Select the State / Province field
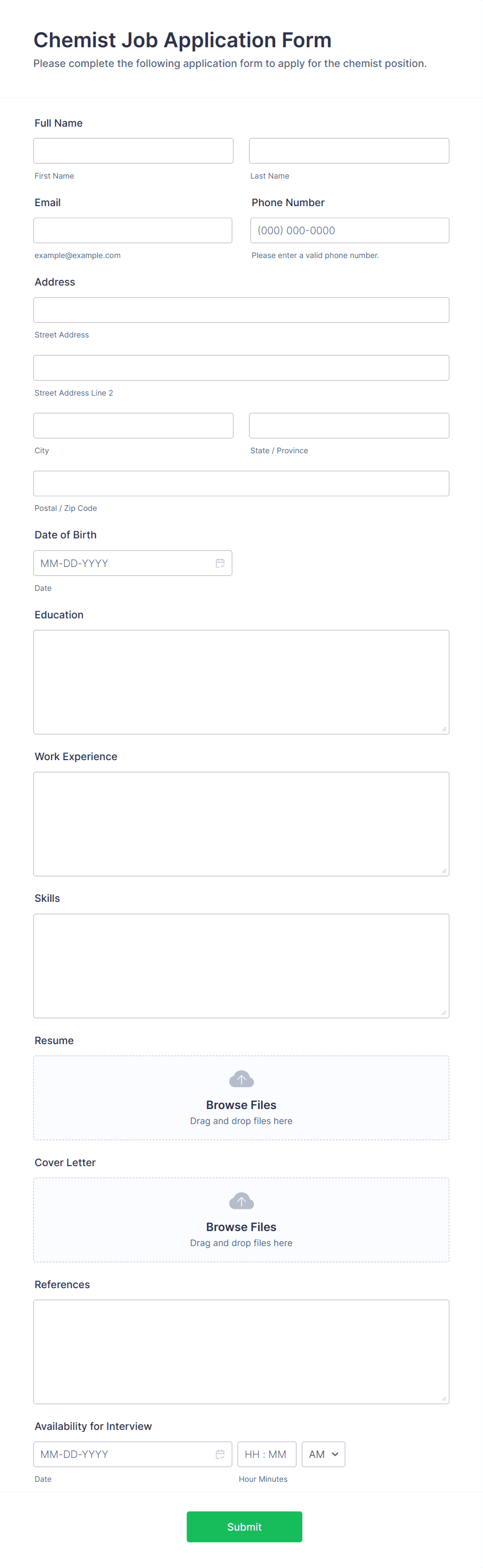 click(349, 425)
